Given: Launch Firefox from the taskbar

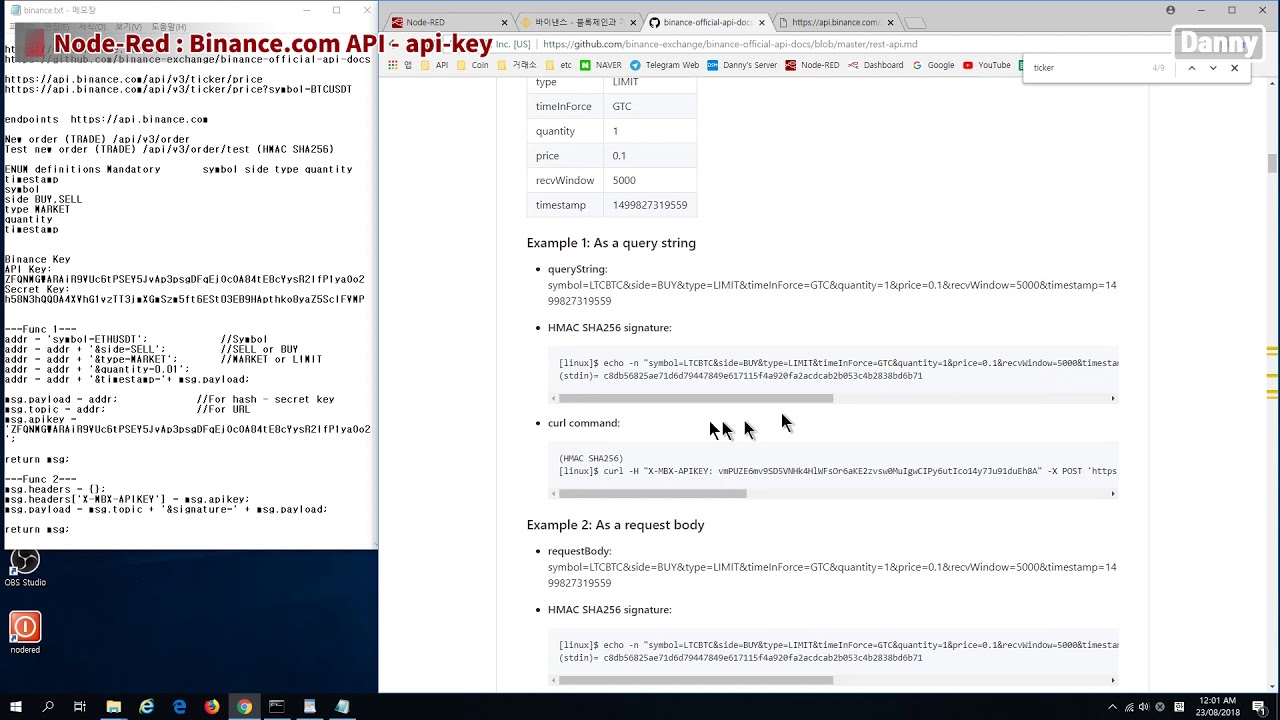Looking at the screenshot, I should pyautogui.click(x=212, y=707).
